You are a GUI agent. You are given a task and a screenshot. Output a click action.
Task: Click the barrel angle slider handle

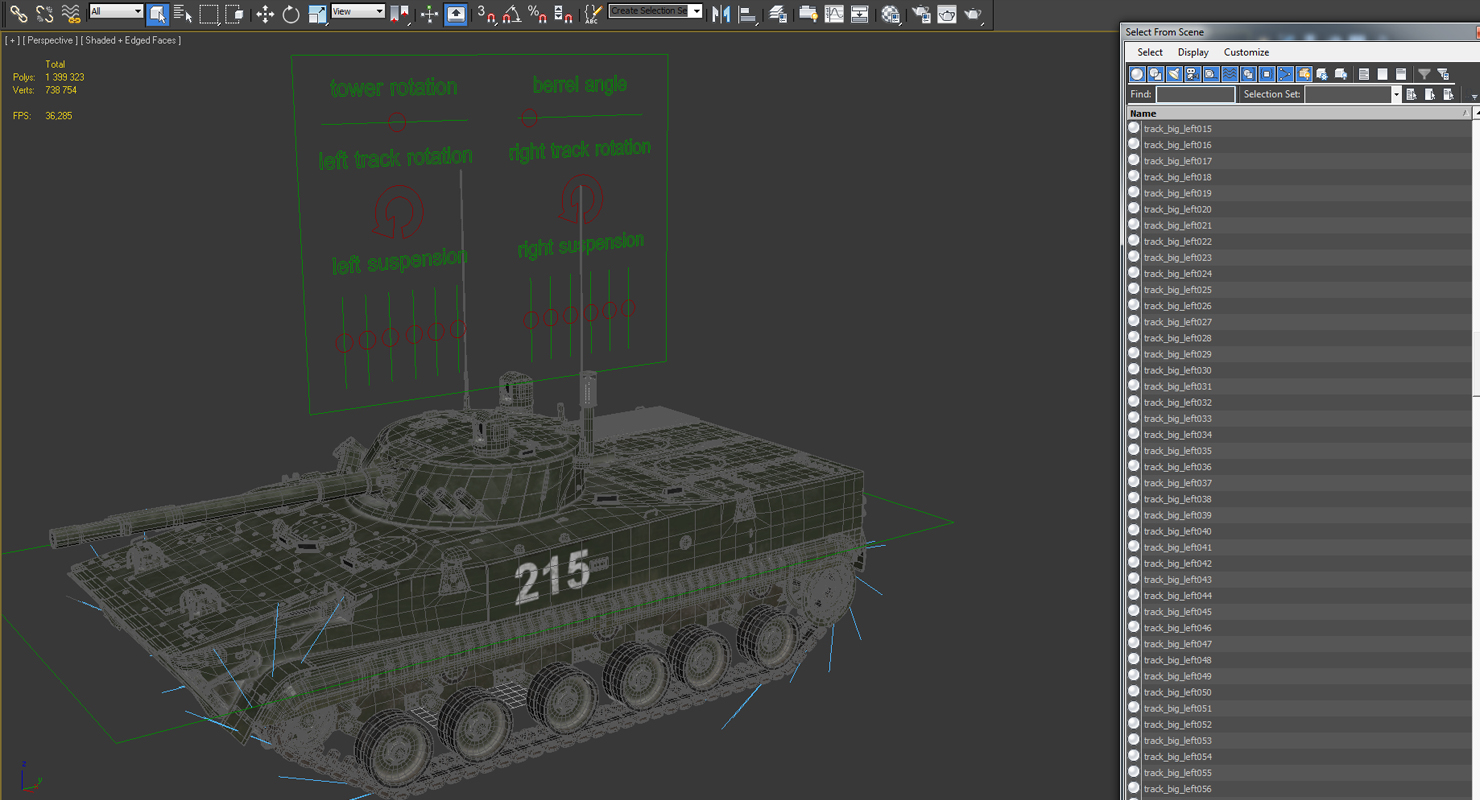coord(530,119)
